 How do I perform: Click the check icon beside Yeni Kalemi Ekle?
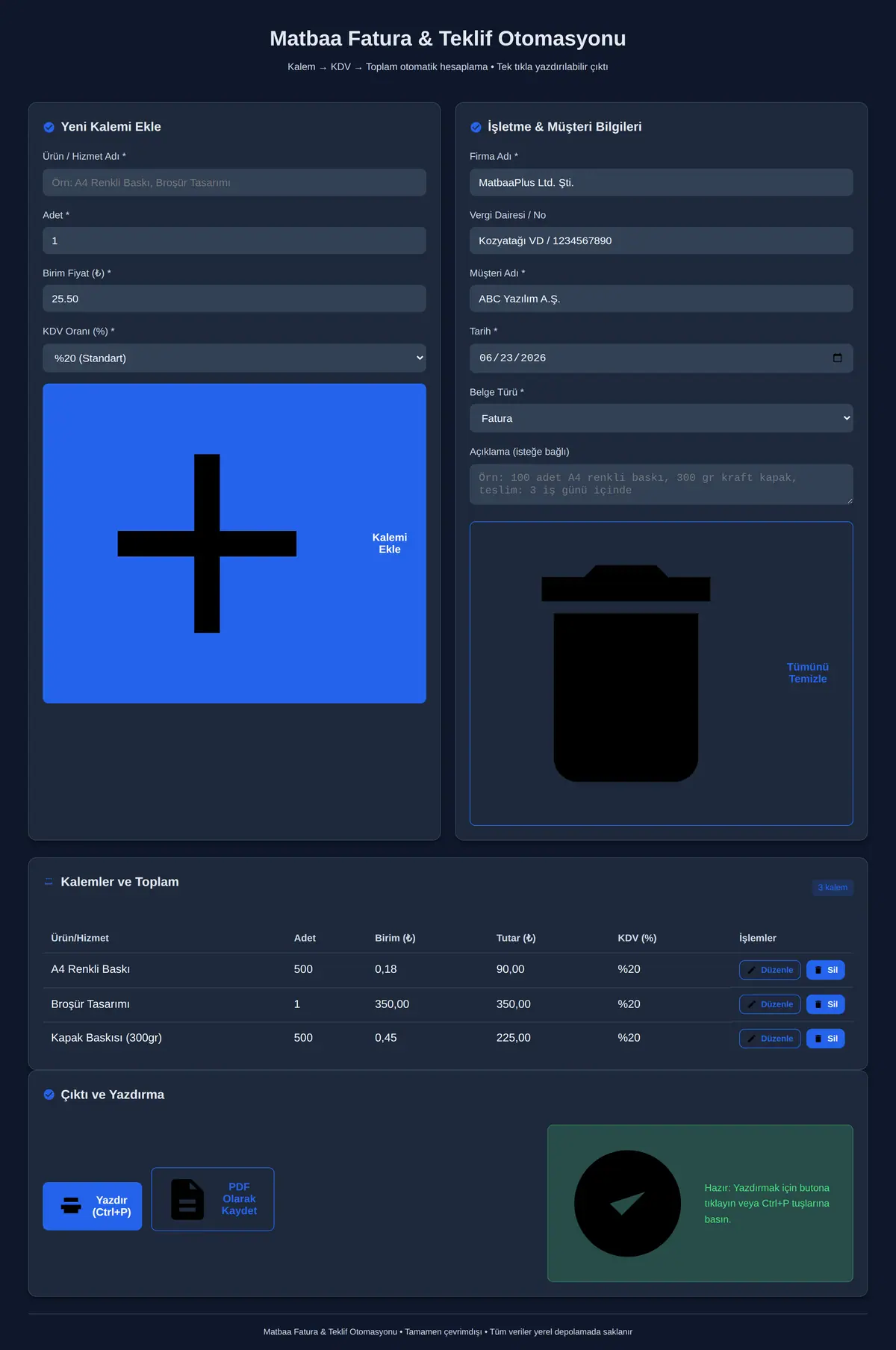49,127
